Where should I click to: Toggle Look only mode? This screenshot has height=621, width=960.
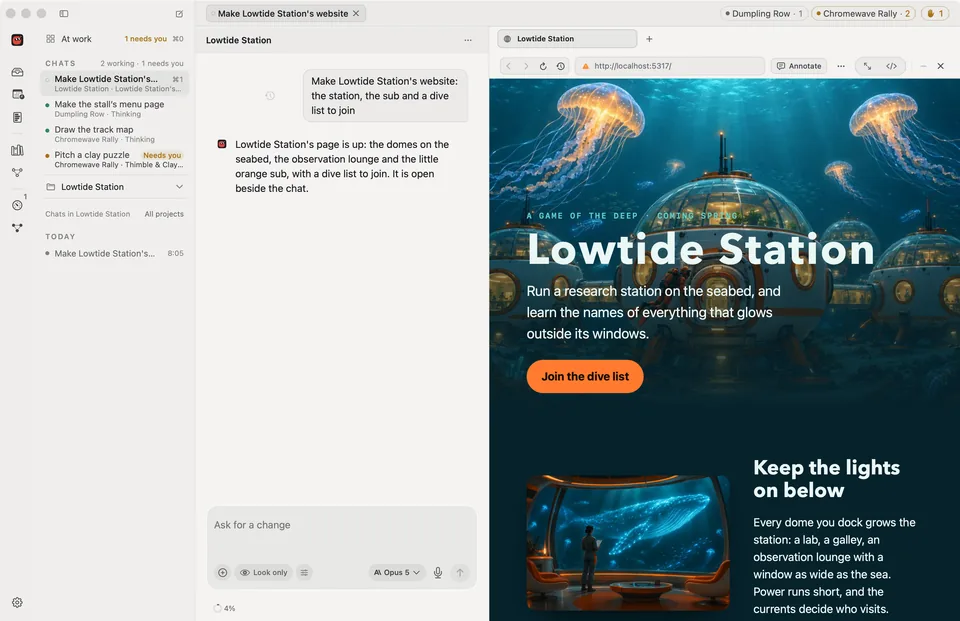[x=263, y=573]
